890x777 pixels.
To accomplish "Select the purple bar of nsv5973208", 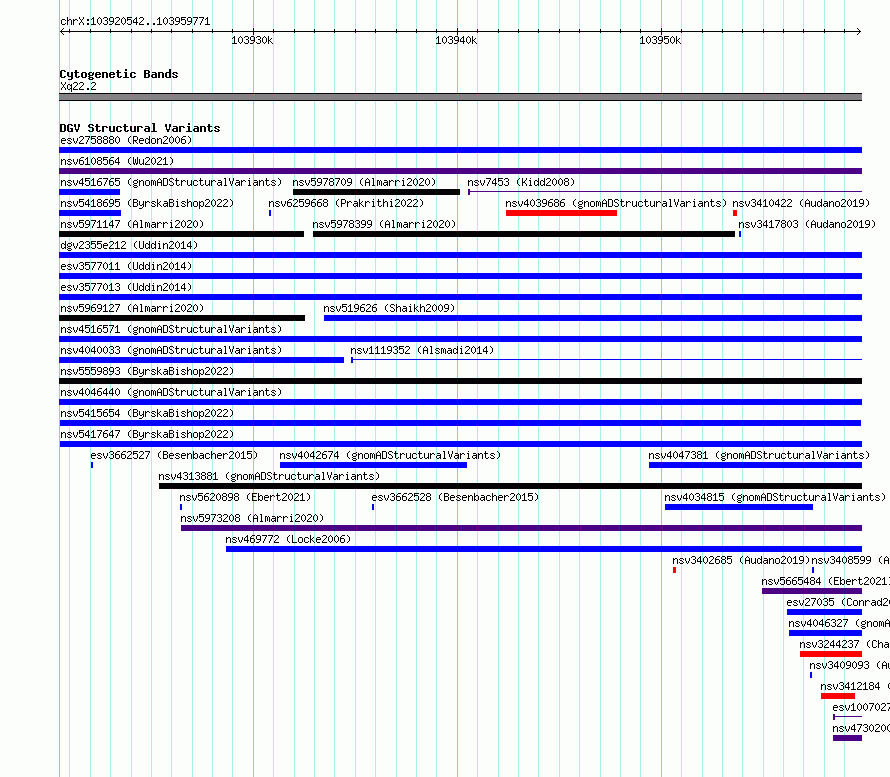I will click(x=521, y=528).
